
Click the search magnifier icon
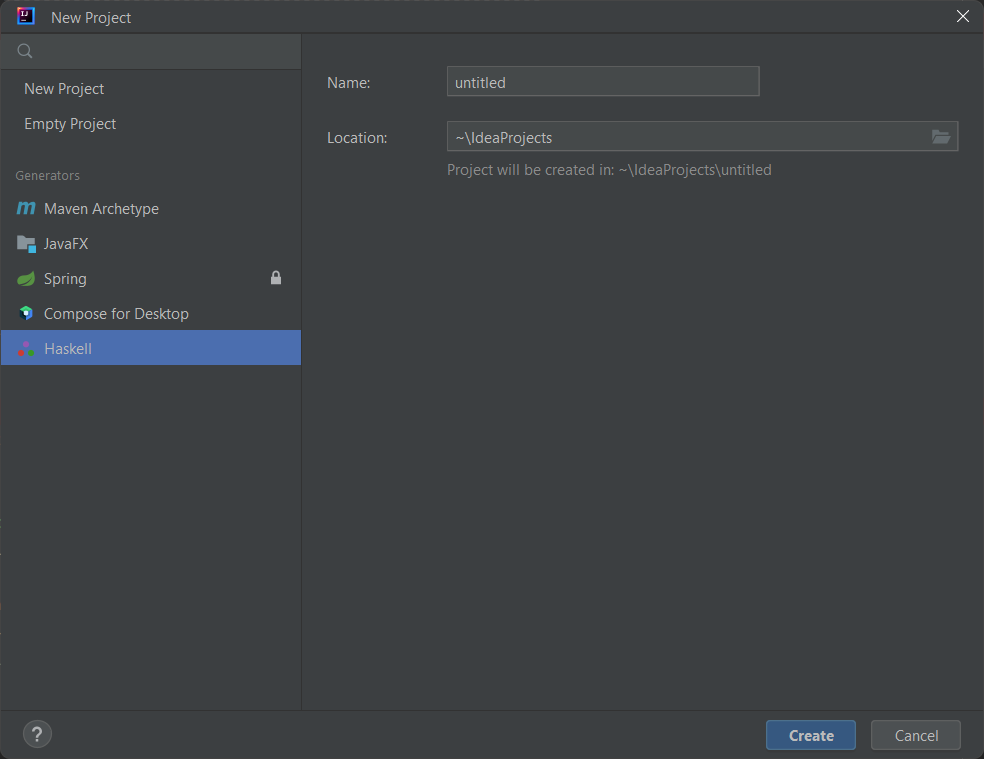[x=24, y=51]
